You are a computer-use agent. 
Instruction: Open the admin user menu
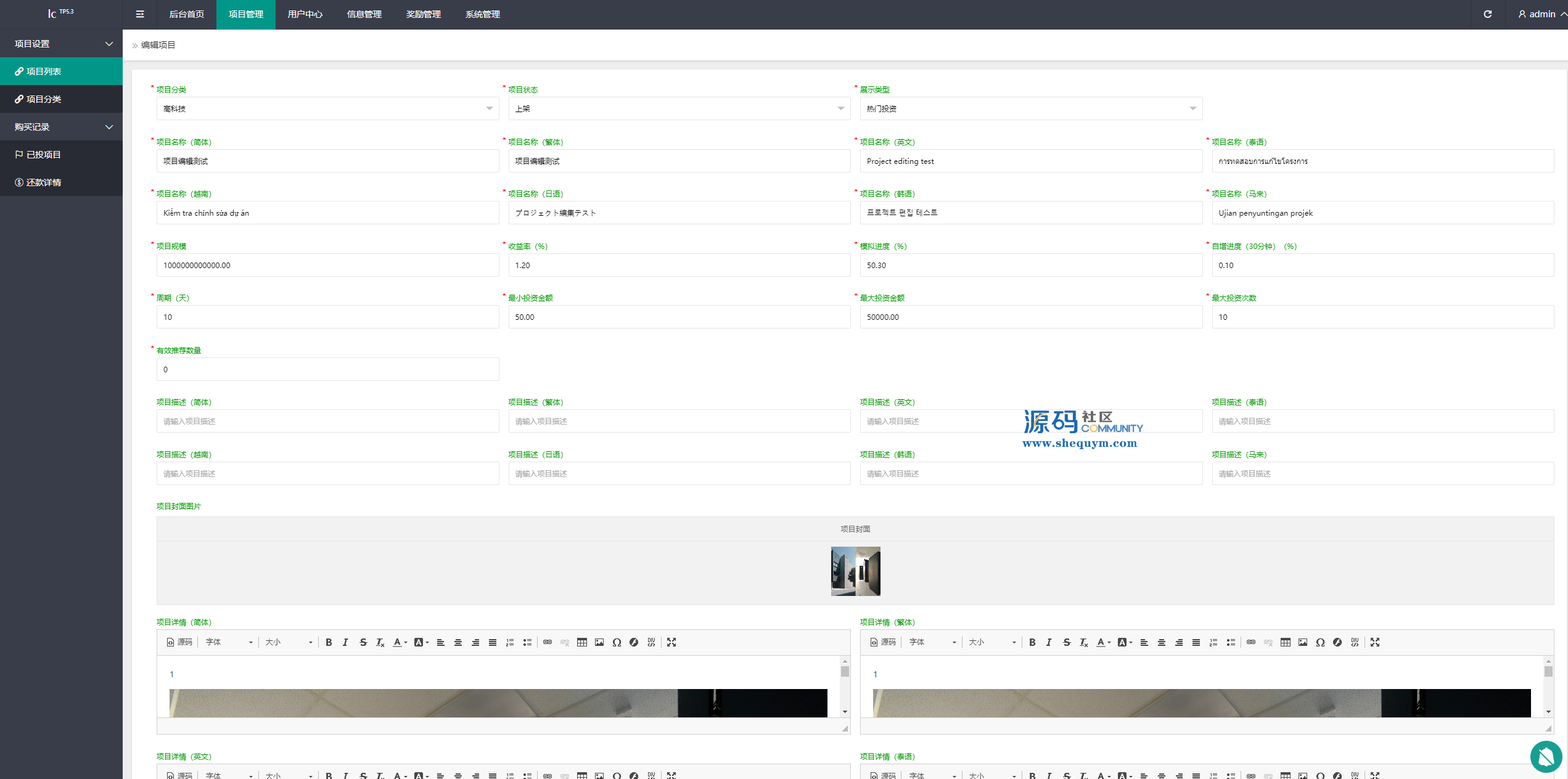[x=1541, y=14]
